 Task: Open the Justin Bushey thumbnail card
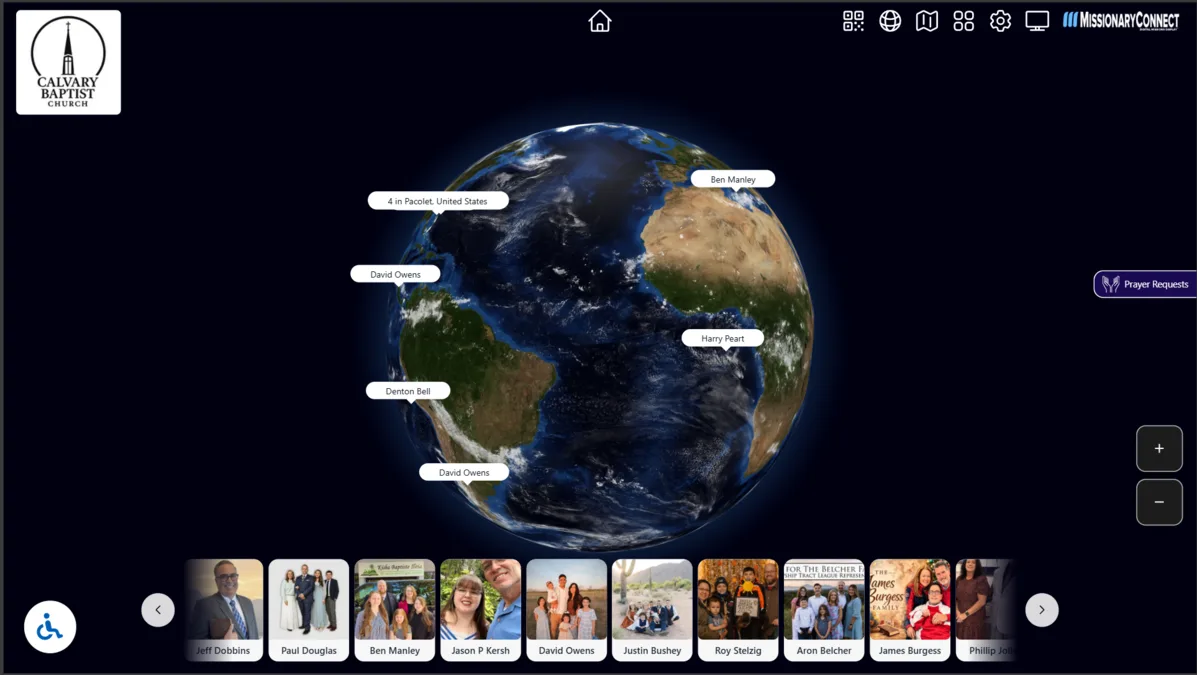tap(652, 610)
